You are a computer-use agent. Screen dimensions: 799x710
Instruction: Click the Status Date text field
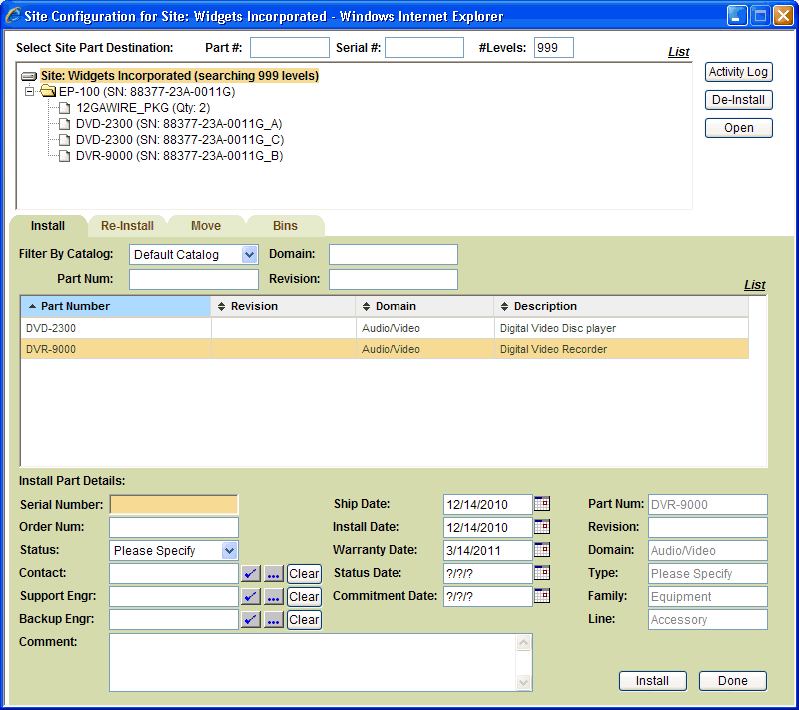[x=488, y=573]
